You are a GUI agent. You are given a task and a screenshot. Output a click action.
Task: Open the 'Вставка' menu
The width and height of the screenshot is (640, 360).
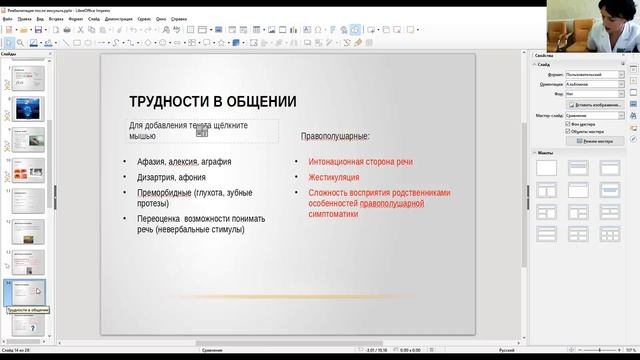[x=56, y=19]
